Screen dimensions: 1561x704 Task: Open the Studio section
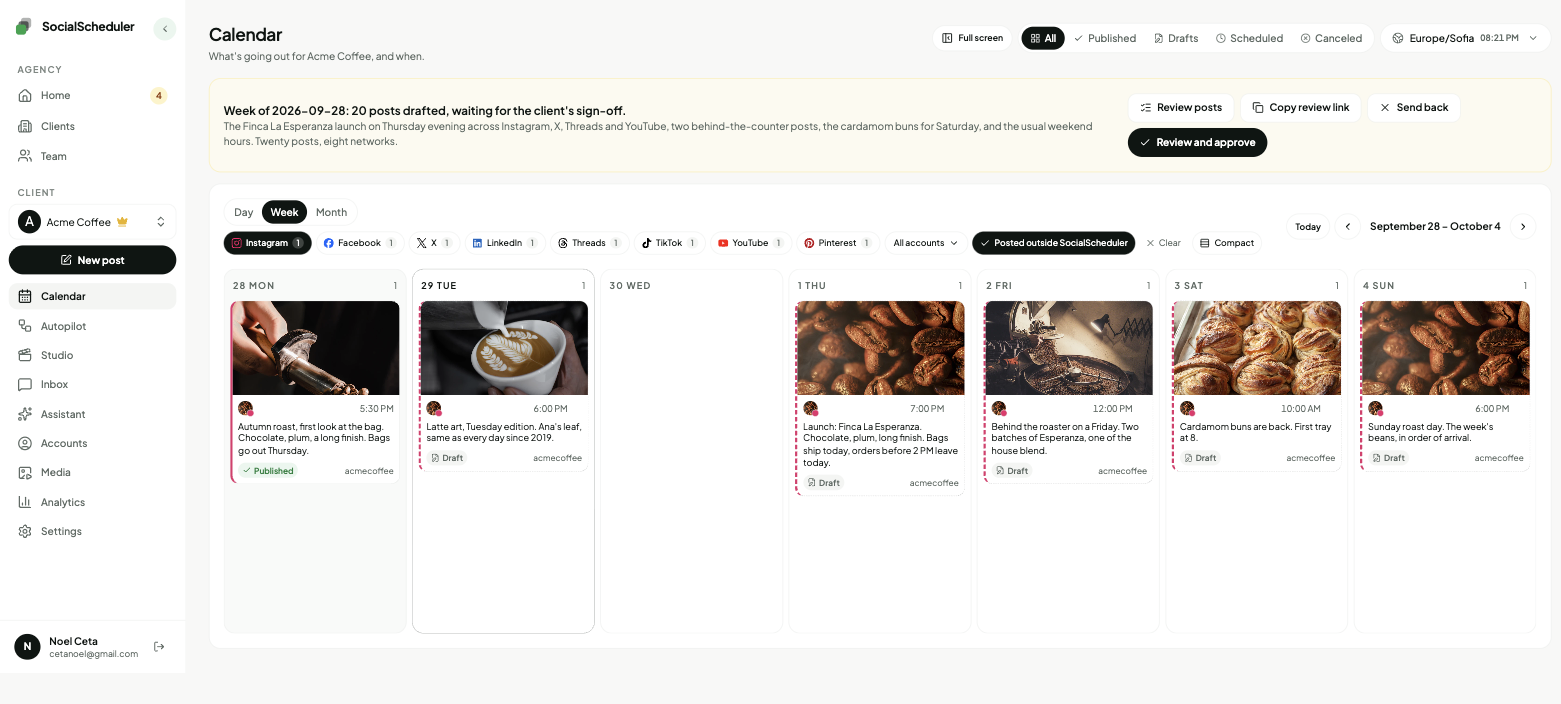(x=92, y=355)
